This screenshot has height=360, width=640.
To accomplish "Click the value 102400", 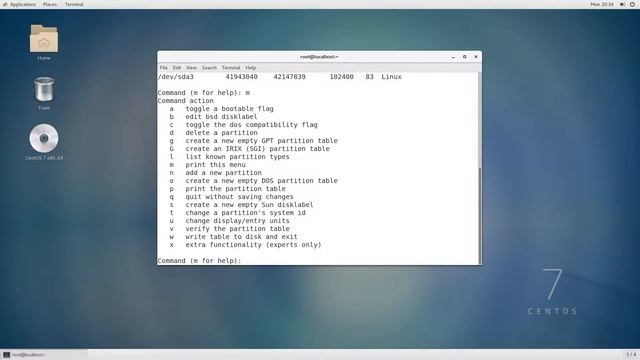I will (x=342, y=77).
